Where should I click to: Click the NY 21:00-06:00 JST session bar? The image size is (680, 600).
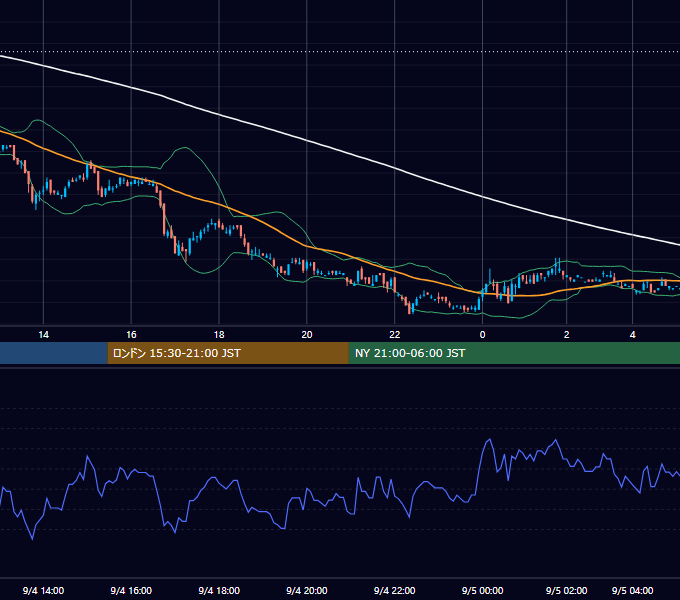pos(514,353)
